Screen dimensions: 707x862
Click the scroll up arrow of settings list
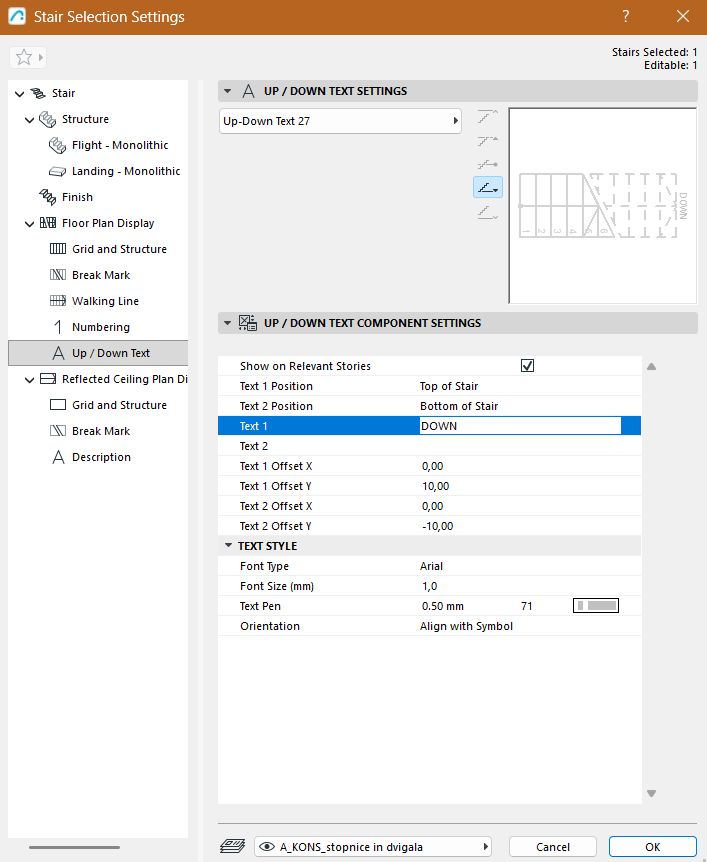(651, 367)
